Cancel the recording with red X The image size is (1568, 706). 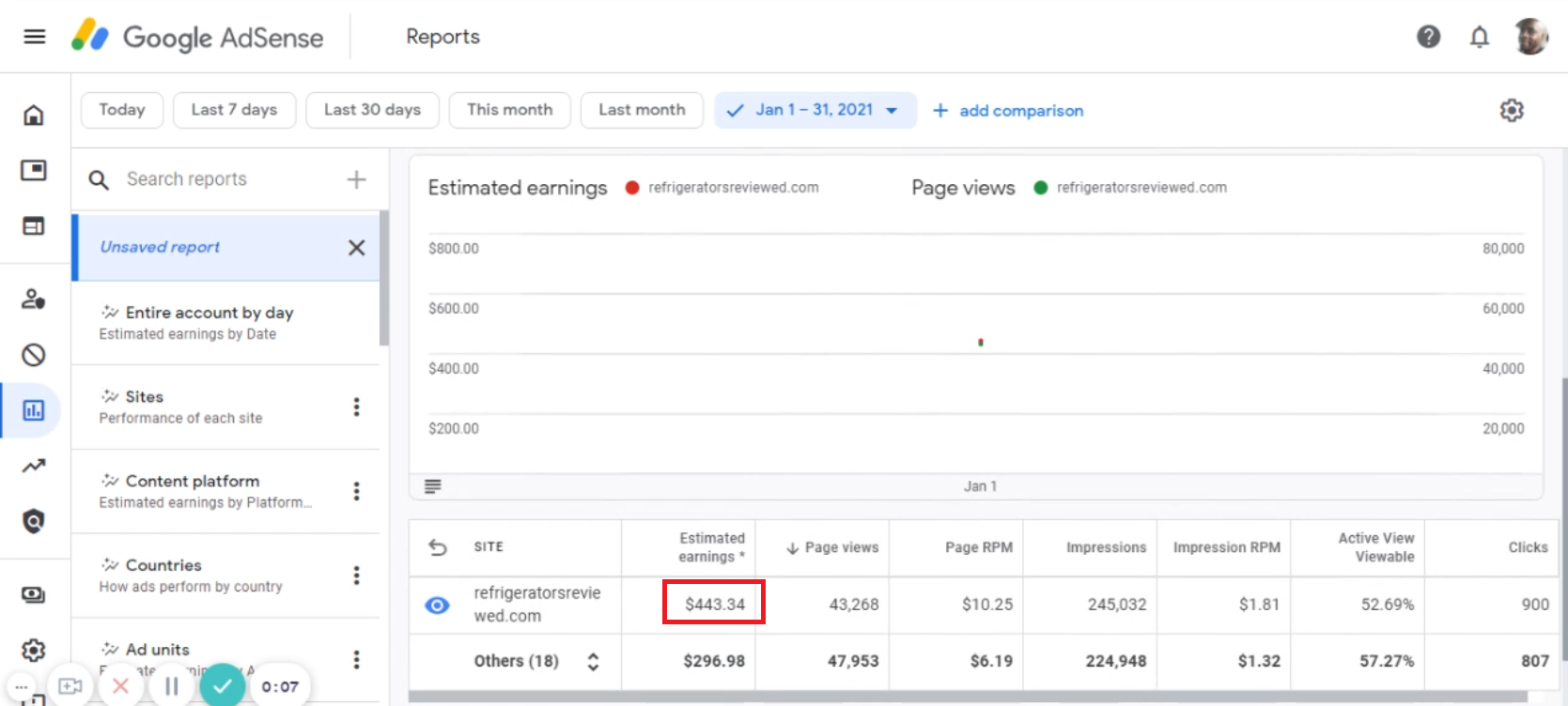tap(120, 686)
